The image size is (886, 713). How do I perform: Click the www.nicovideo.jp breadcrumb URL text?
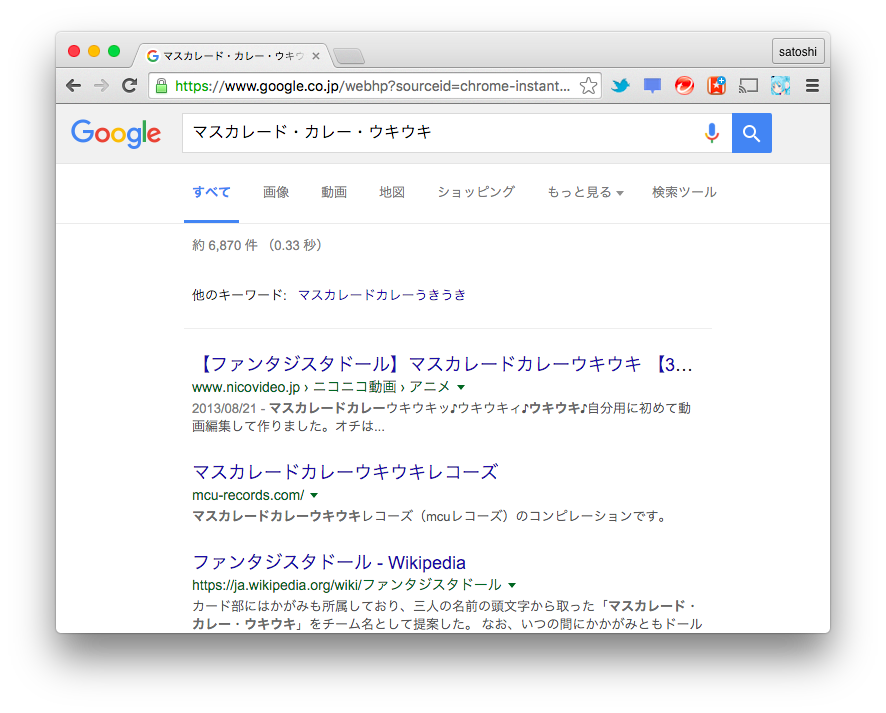point(246,387)
